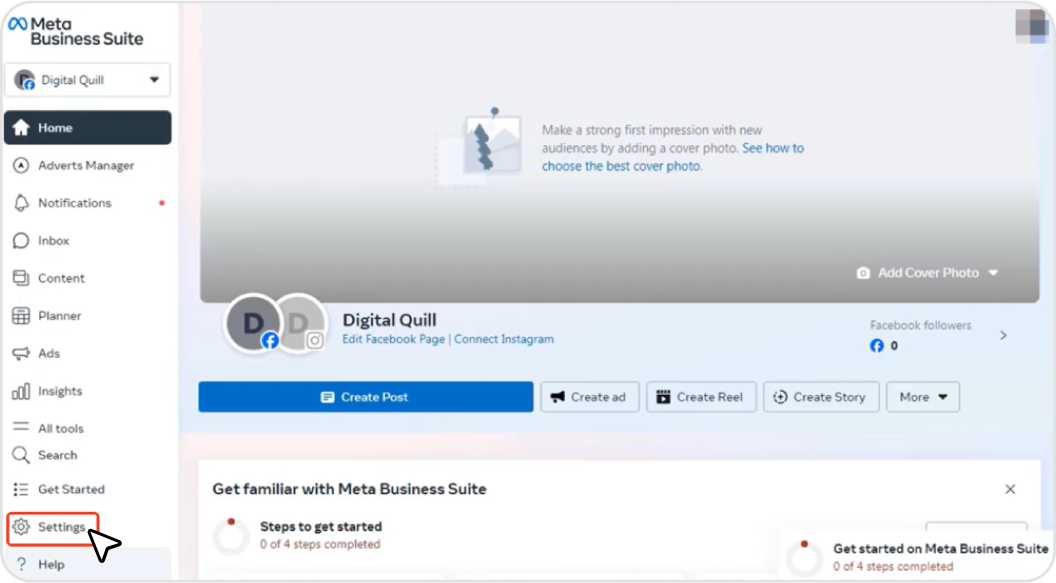Click the Meta Business Suite logo

tap(76, 31)
